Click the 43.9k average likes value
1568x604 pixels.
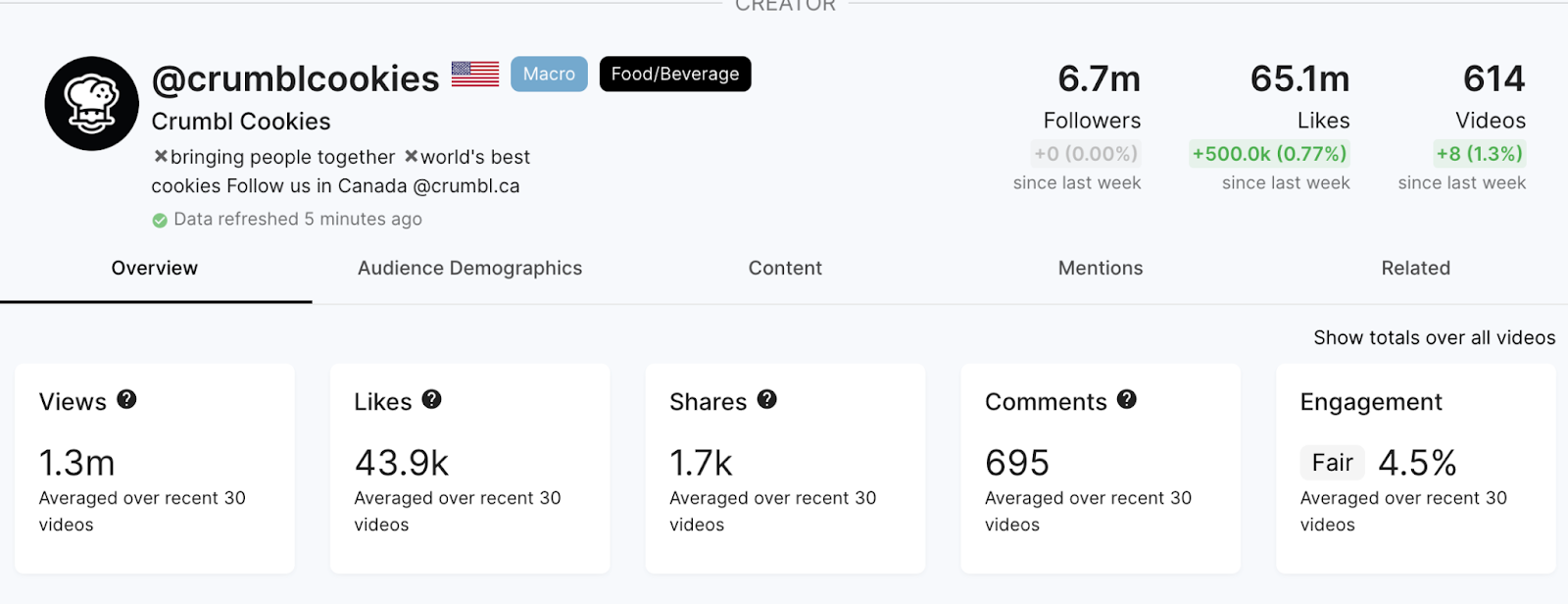tap(402, 462)
